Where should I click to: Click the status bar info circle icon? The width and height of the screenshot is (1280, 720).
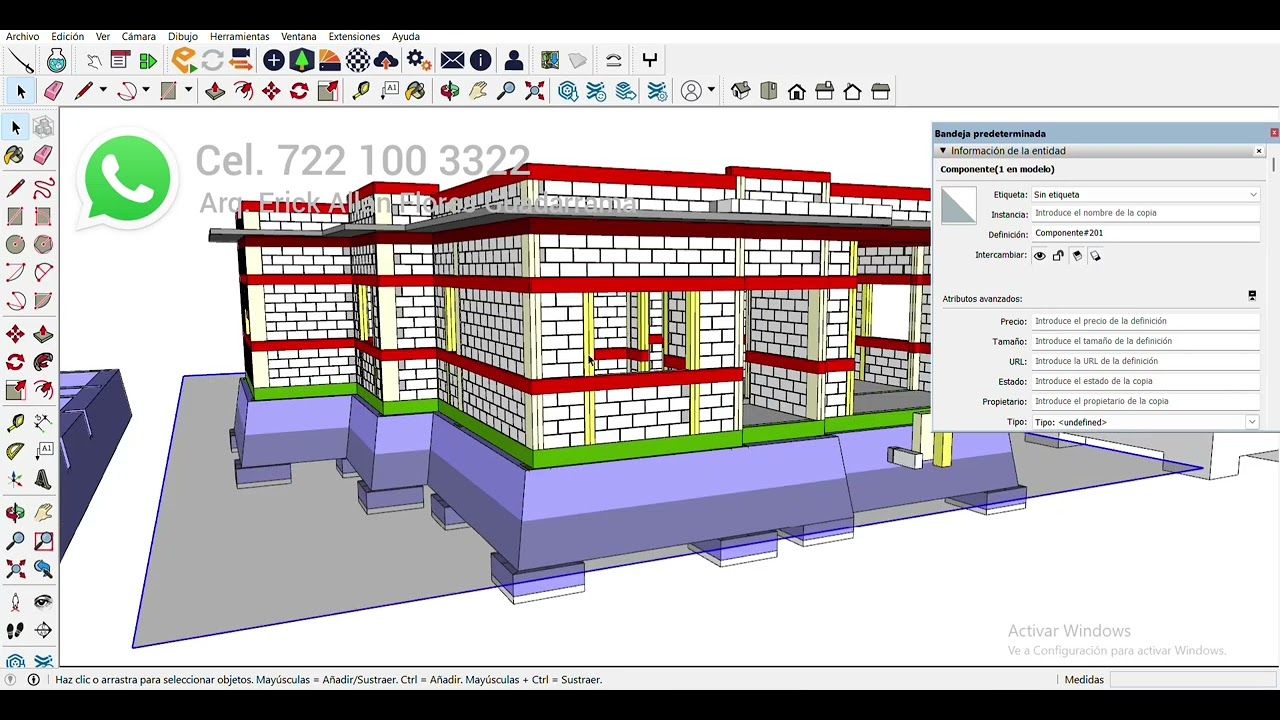(33, 679)
